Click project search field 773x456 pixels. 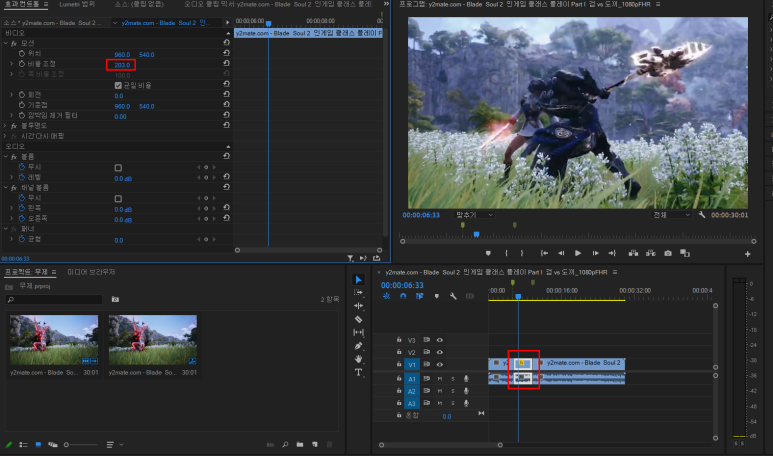(x=54, y=299)
